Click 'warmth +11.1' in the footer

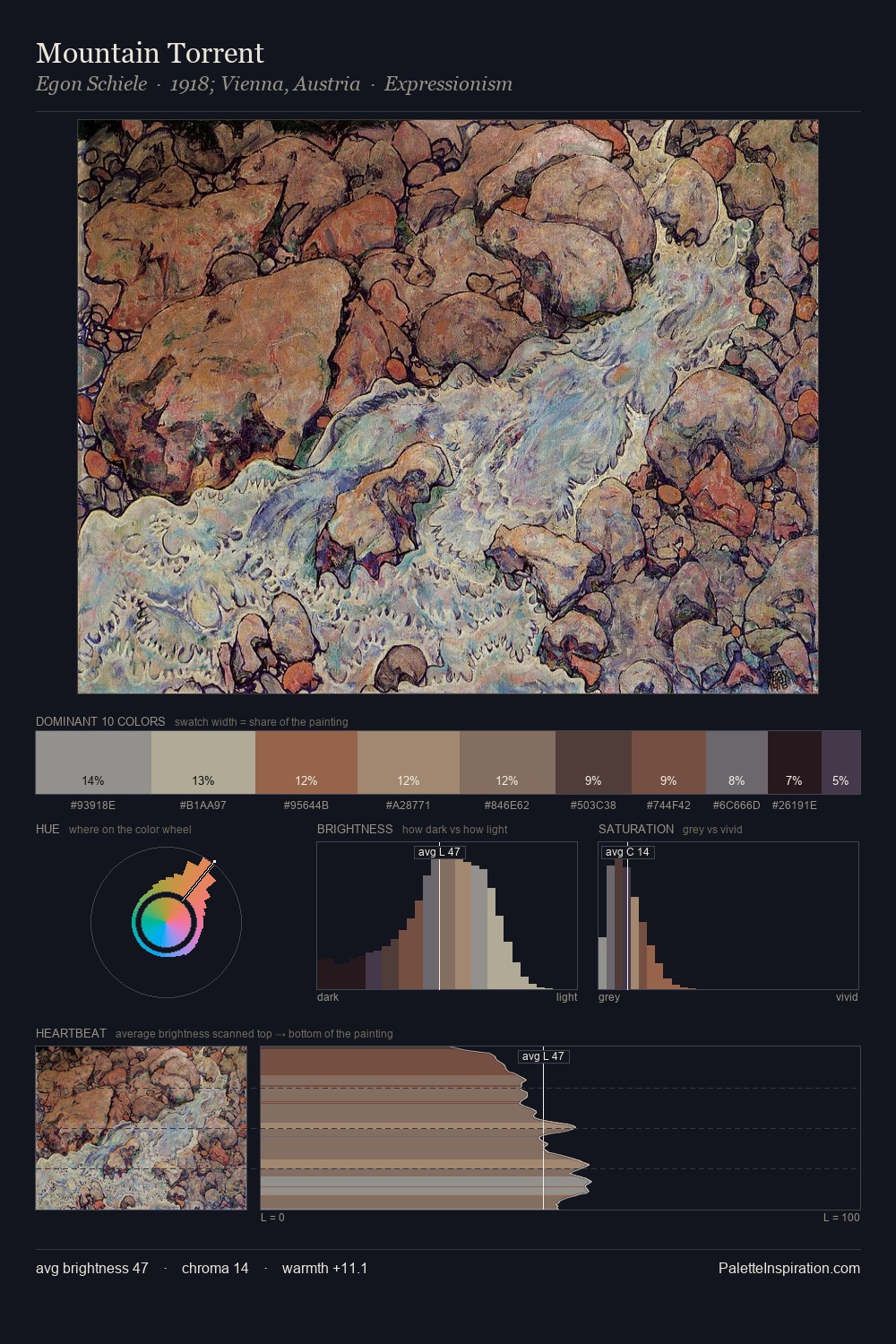pyautogui.click(x=324, y=1268)
